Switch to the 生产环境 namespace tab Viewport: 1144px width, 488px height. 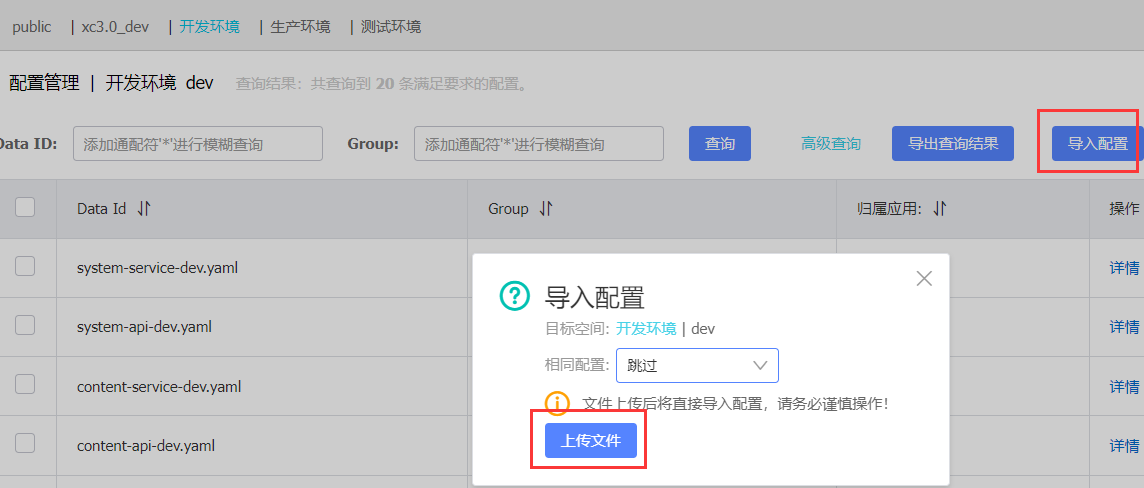[300, 27]
